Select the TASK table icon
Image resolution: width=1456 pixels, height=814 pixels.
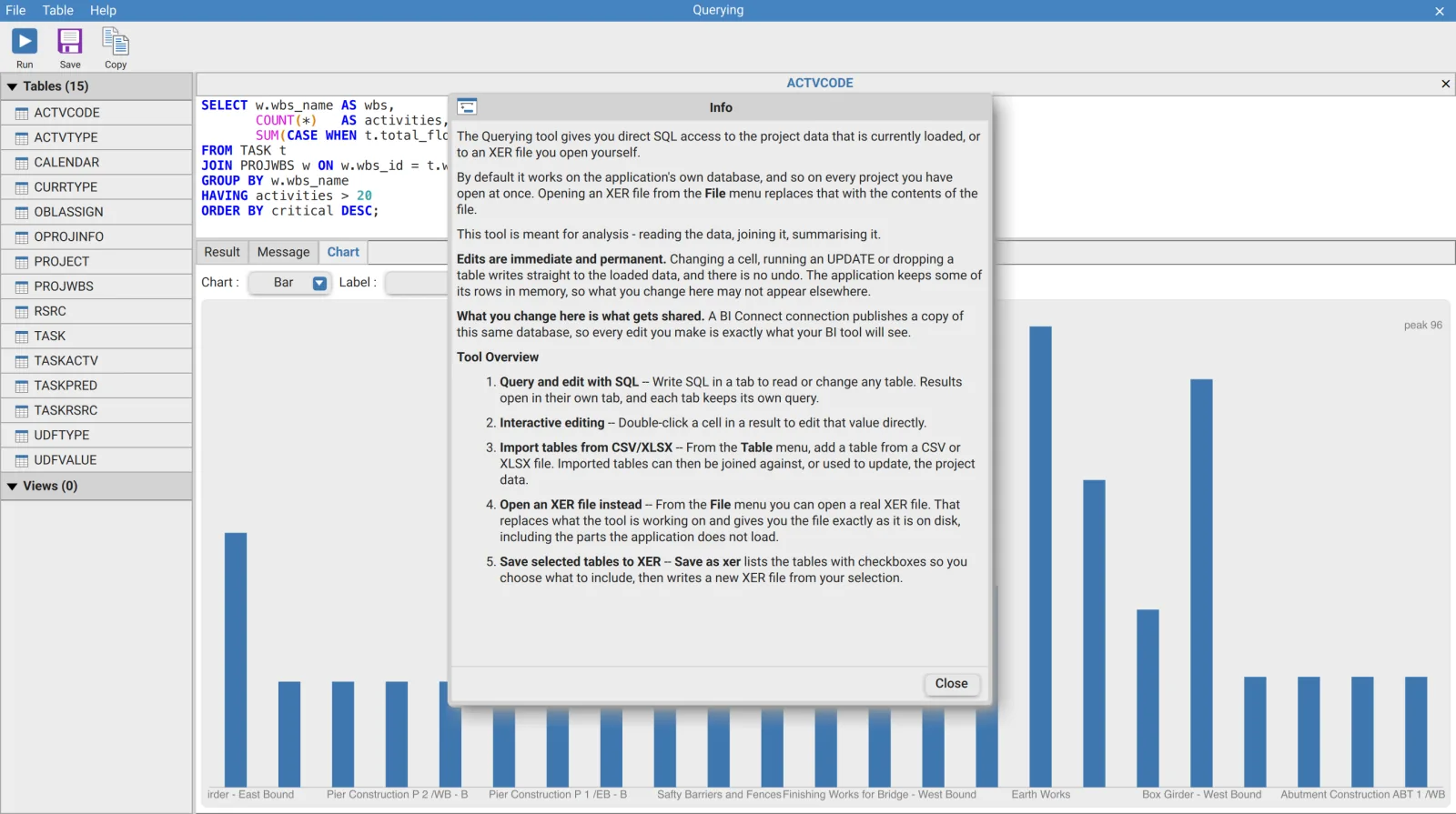click(x=22, y=337)
